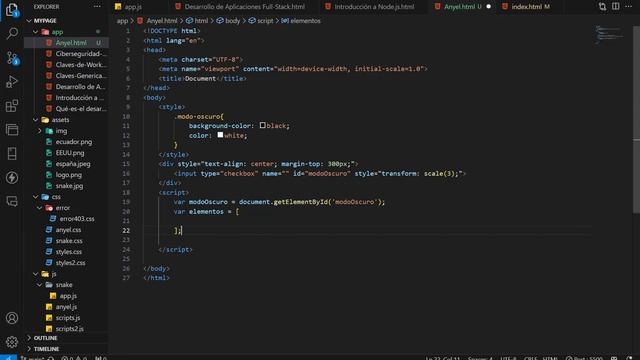Open the Search view
The height and width of the screenshot is (360, 640).
(12, 33)
